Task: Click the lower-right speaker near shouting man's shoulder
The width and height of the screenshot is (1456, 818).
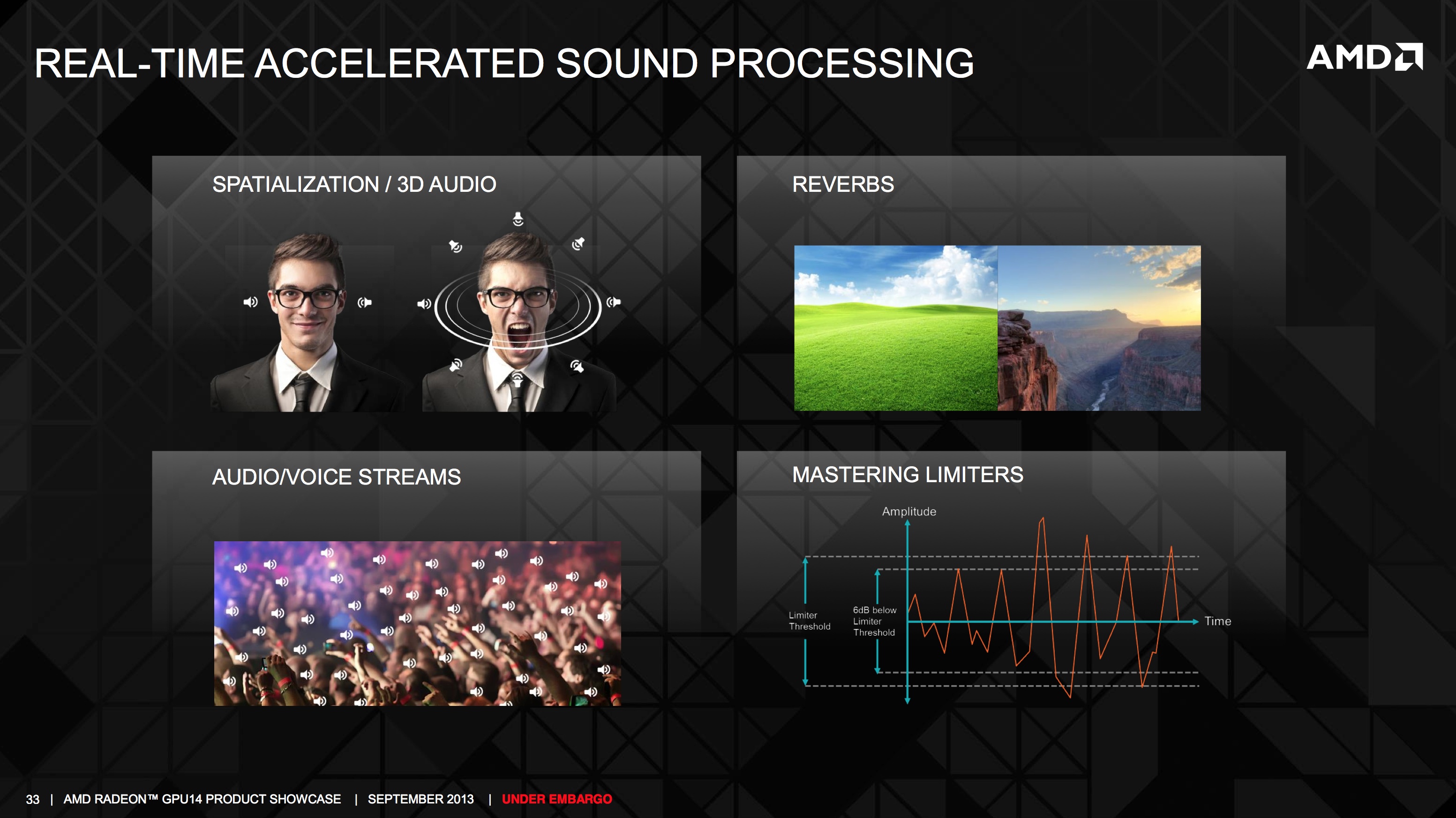Action: (577, 366)
